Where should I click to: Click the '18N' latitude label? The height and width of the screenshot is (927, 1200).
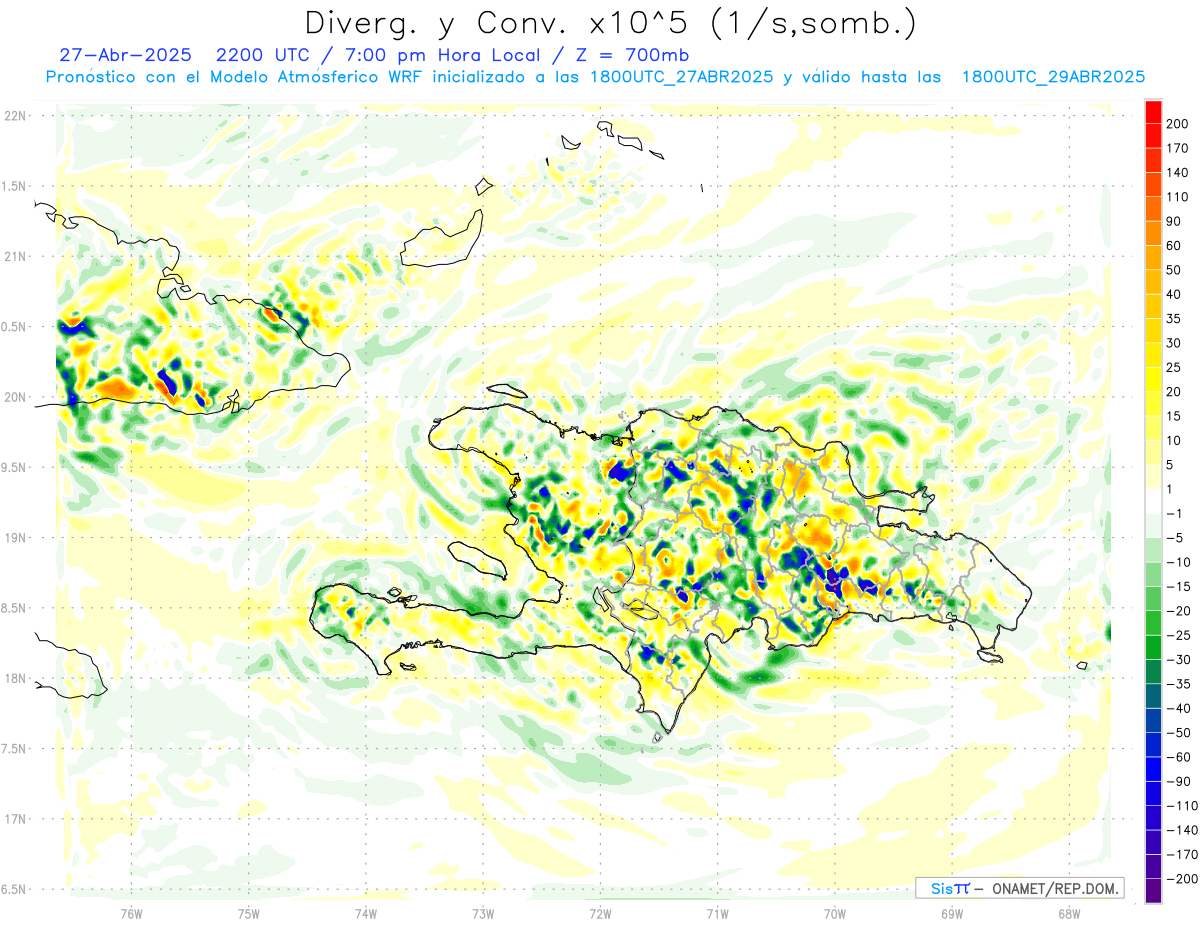coord(14,678)
